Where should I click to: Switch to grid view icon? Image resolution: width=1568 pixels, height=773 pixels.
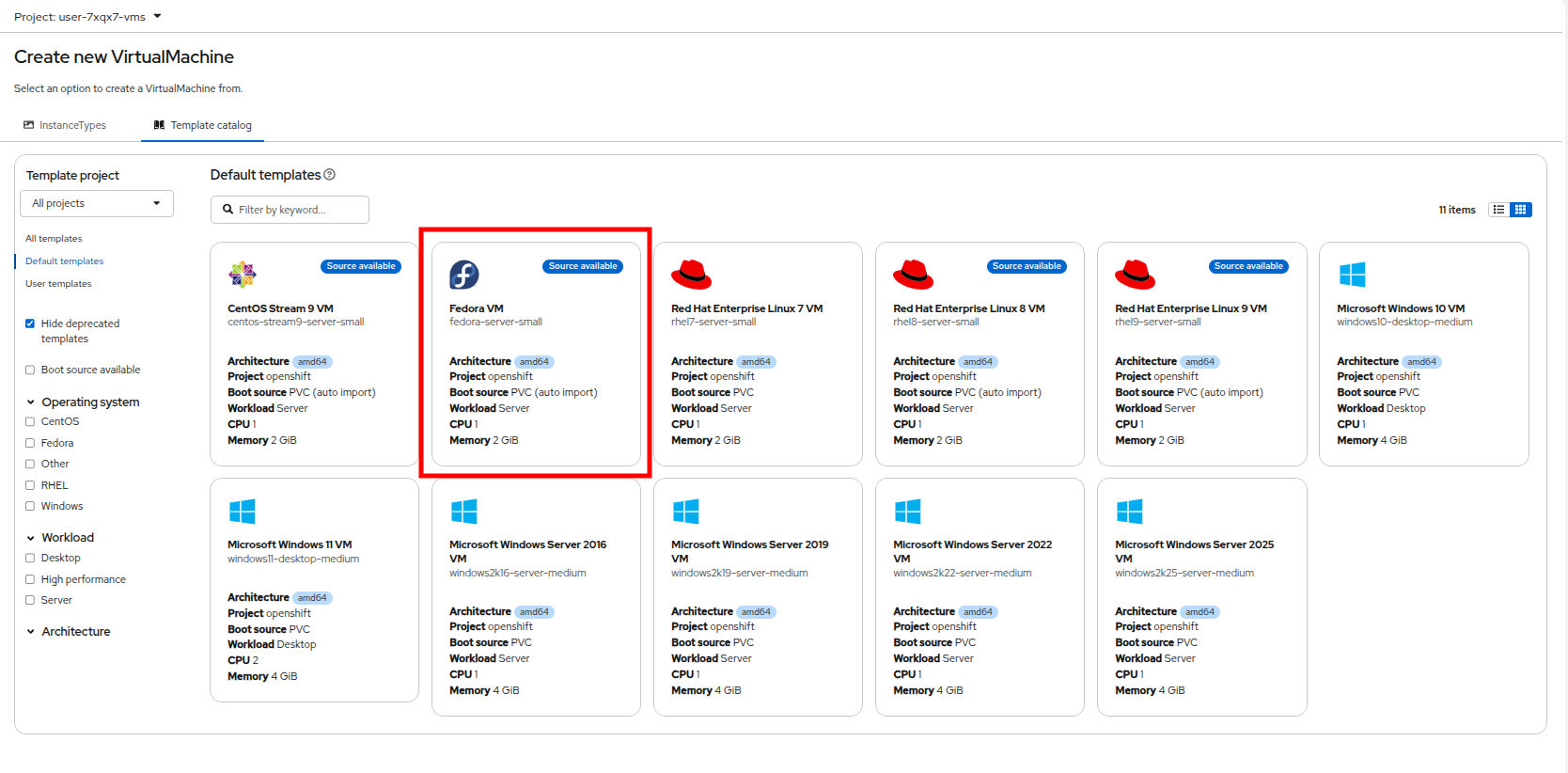click(1521, 210)
